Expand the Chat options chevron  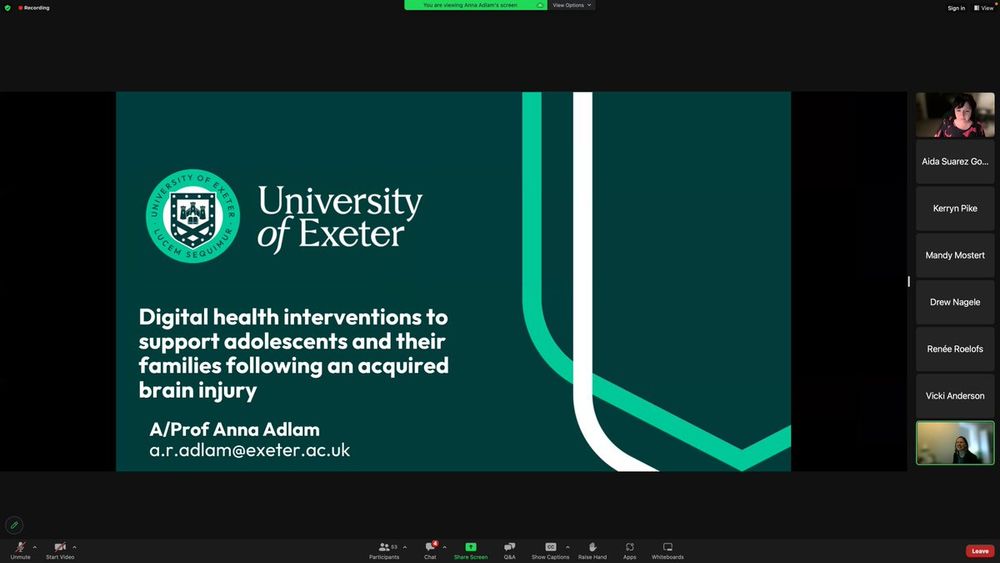[445, 547]
